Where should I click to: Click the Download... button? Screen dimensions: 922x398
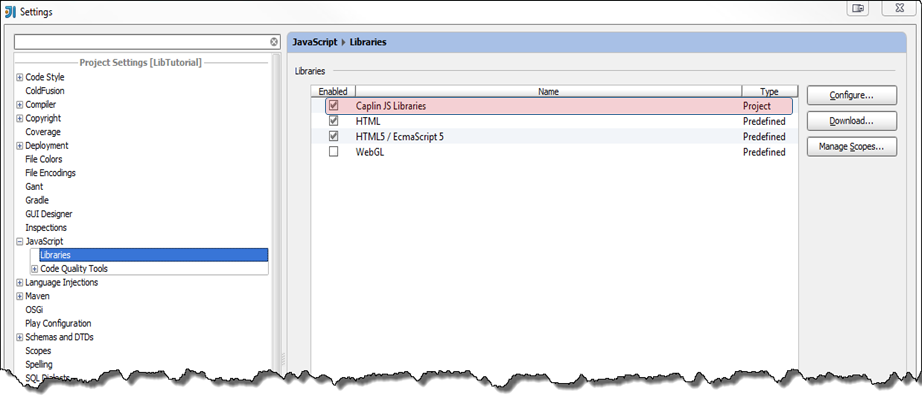(x=851, y=121)
